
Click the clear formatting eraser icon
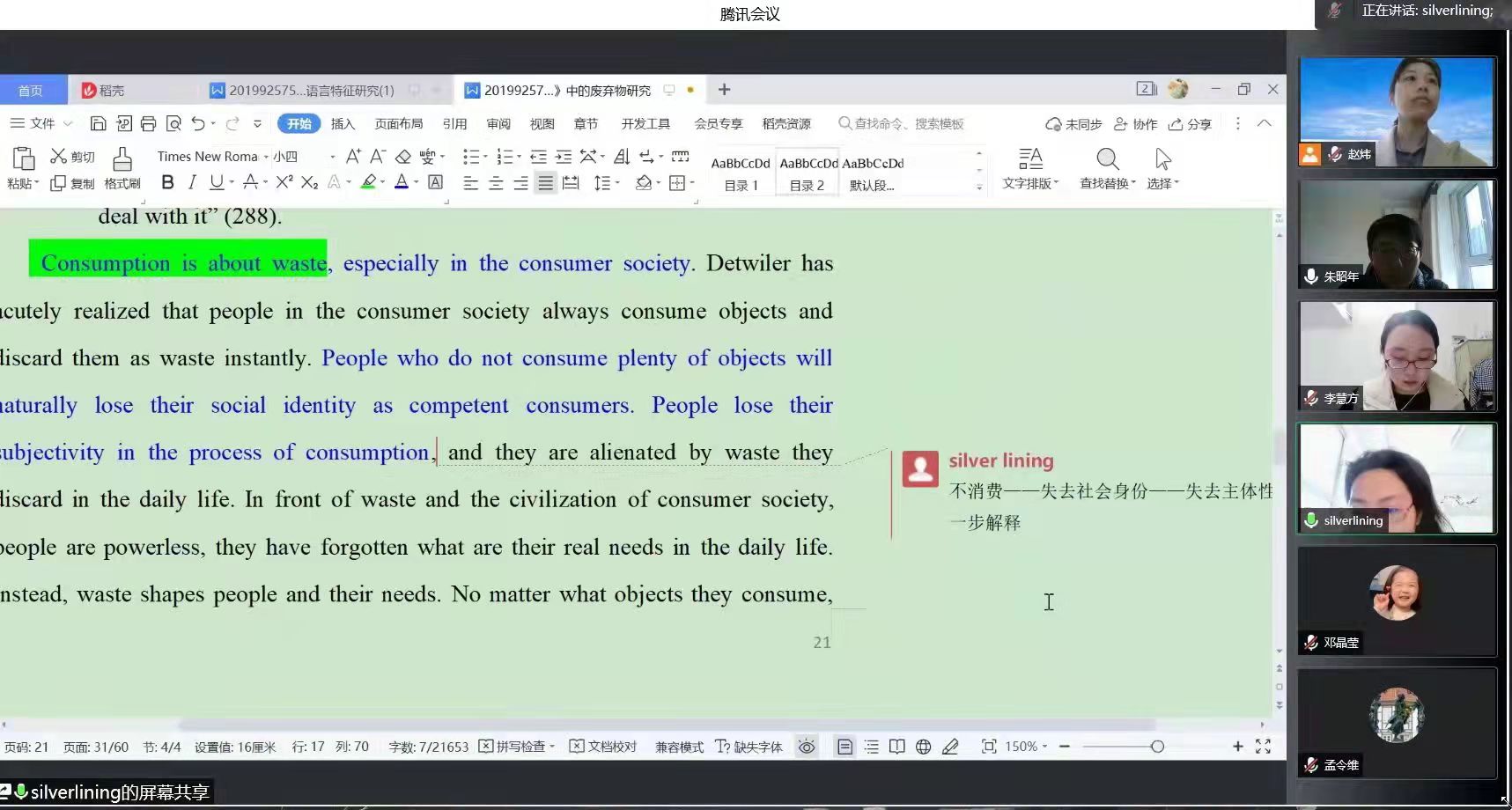403,157
